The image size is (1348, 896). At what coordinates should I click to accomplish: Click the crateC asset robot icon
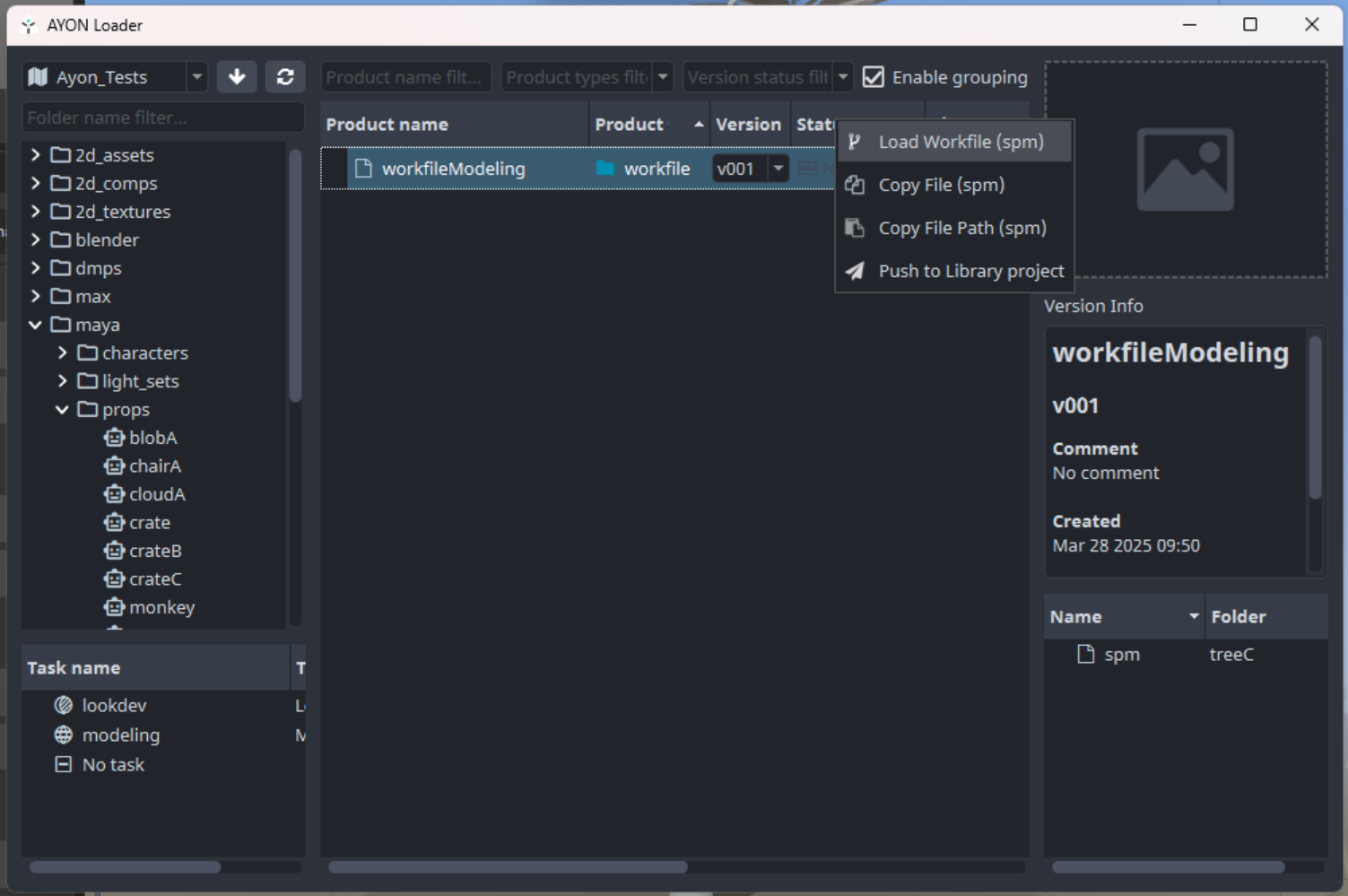tap(114, 579)
